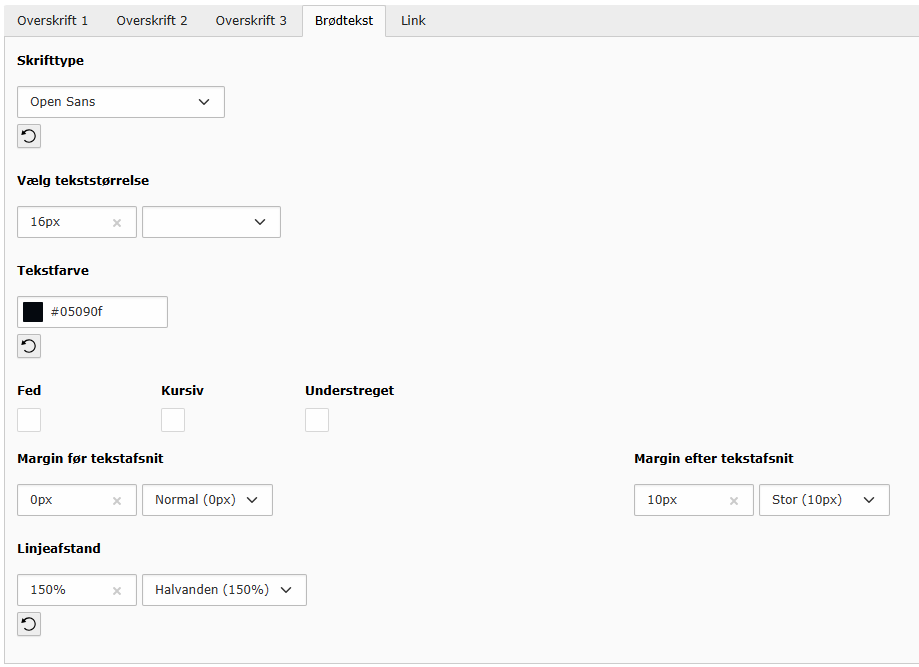This screenshot has width=919, height=667.
Task: Reset the Tekstfarve color value
Action: pyautogui.click(x=29, y=347)
